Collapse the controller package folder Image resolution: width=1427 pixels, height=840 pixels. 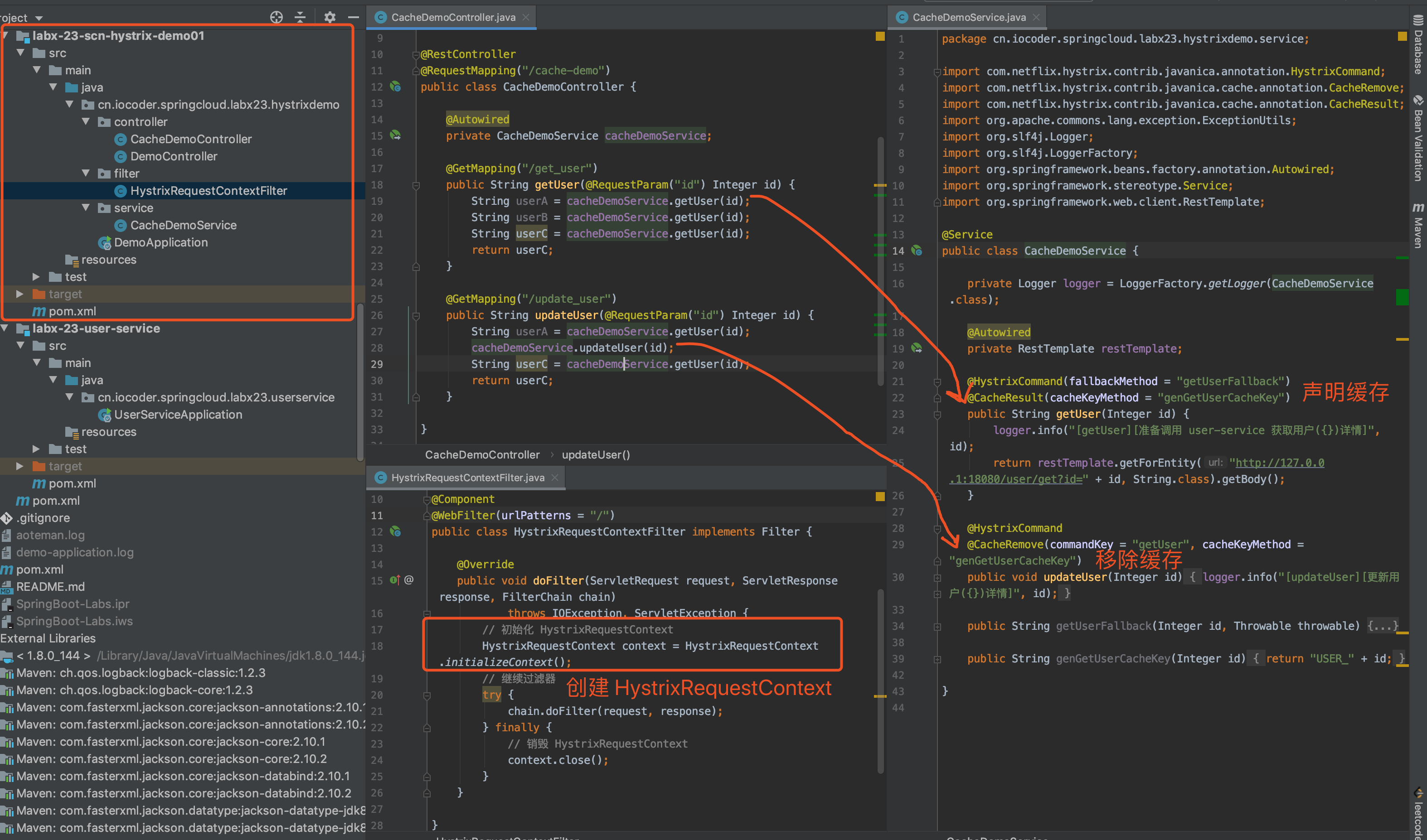pos(86,122)
